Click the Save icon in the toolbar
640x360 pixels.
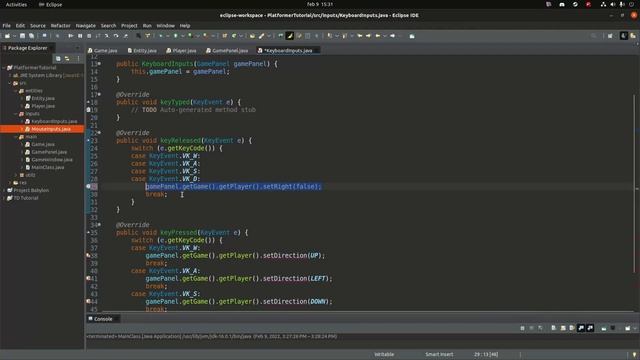22,36
